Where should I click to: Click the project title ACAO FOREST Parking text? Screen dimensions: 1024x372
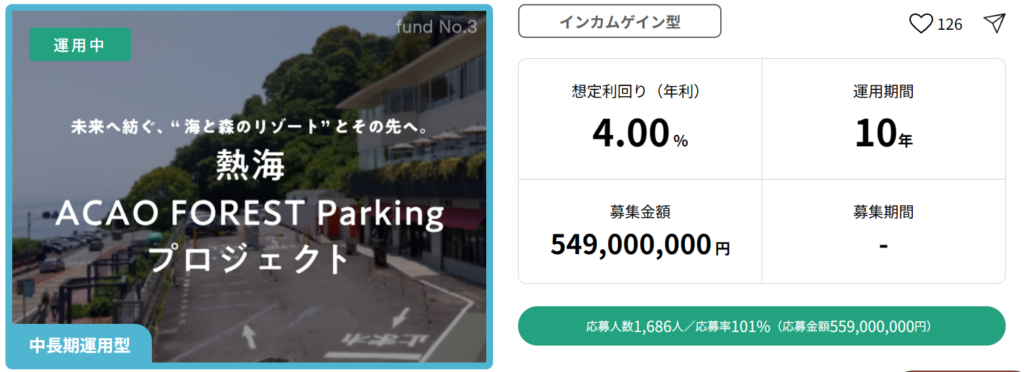click(250, 215)
